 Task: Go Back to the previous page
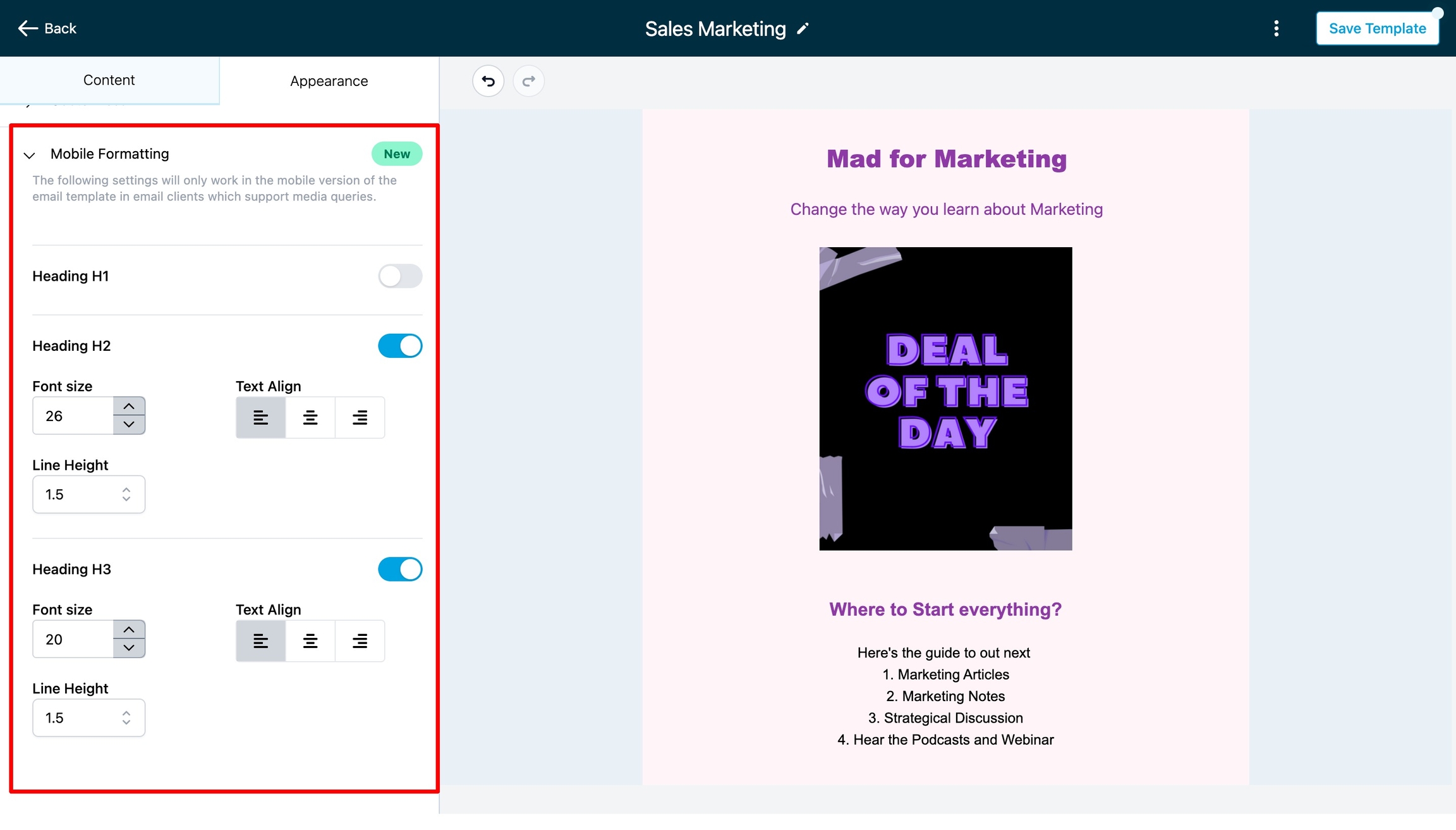(47, 28)
